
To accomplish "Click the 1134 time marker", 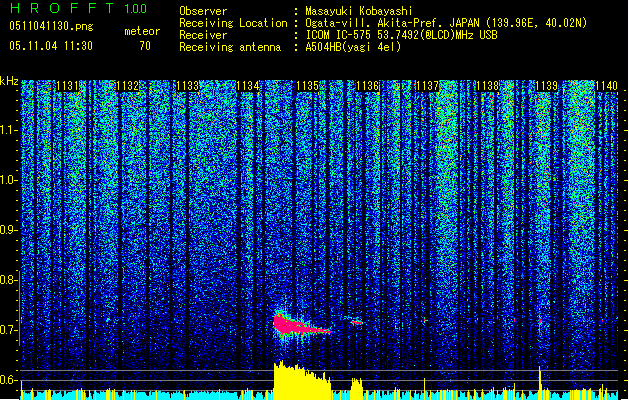I will click(248, 86).
